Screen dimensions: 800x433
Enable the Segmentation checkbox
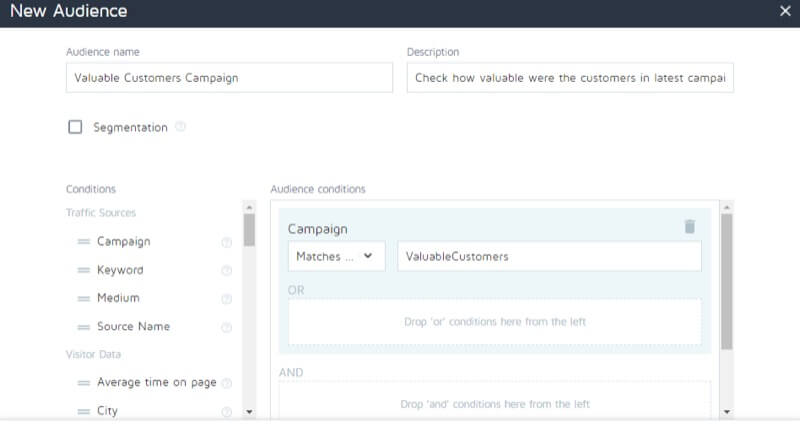point(75,127)
